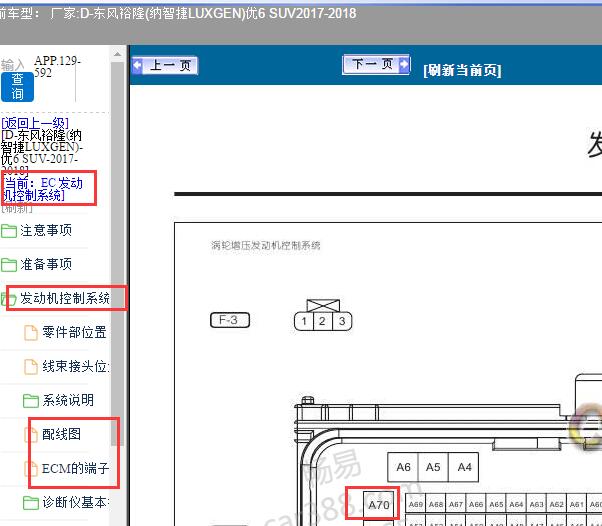The image size is (602, 526).
Task: Click the 返回上一级 link
Action: pyautogui.click(x=35, y=123)
